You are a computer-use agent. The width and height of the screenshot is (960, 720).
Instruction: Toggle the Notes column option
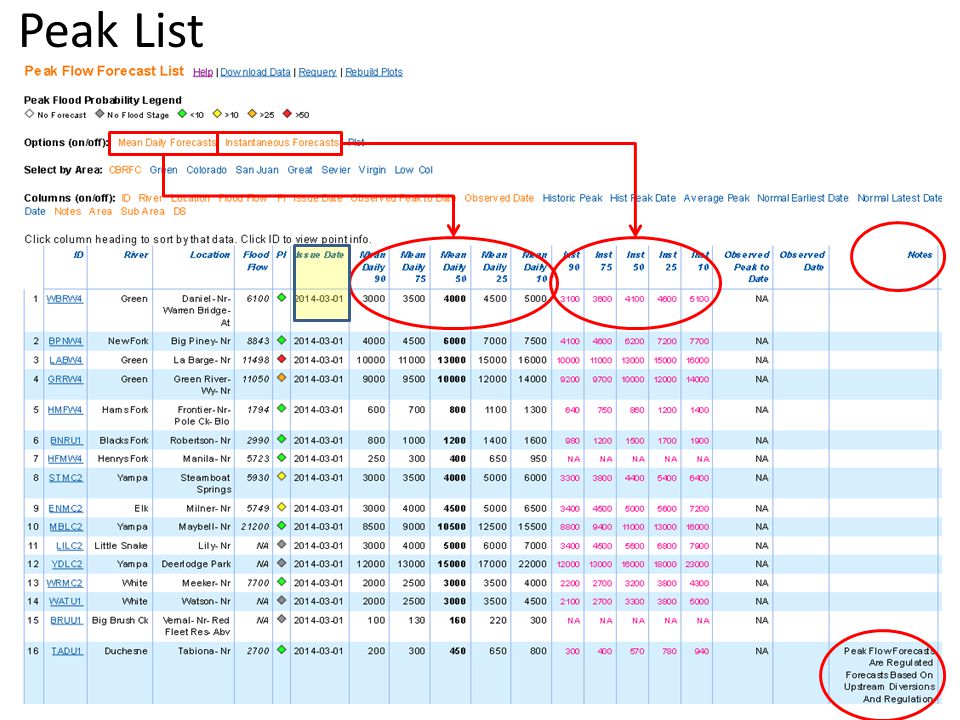67,211
